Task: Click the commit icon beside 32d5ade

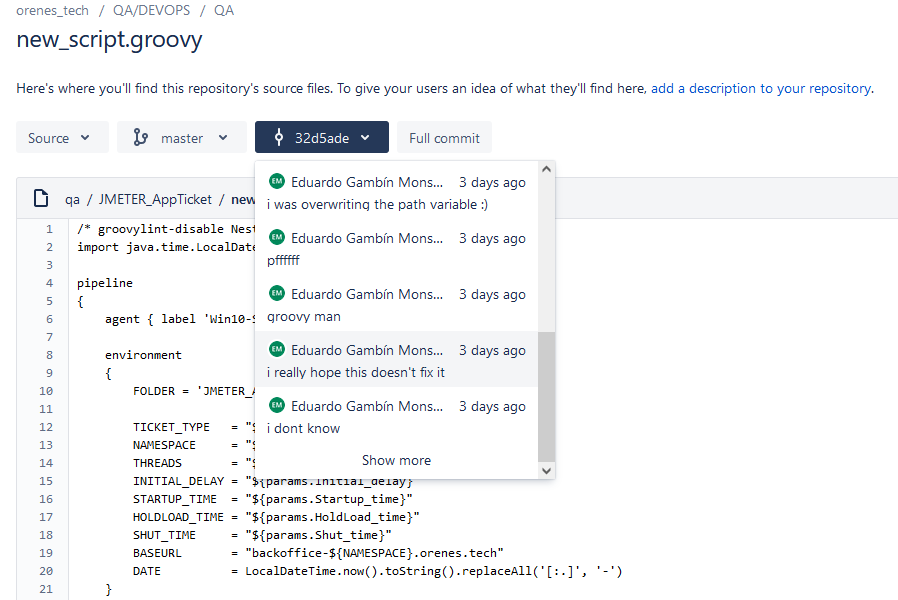Action: point(279,137)
